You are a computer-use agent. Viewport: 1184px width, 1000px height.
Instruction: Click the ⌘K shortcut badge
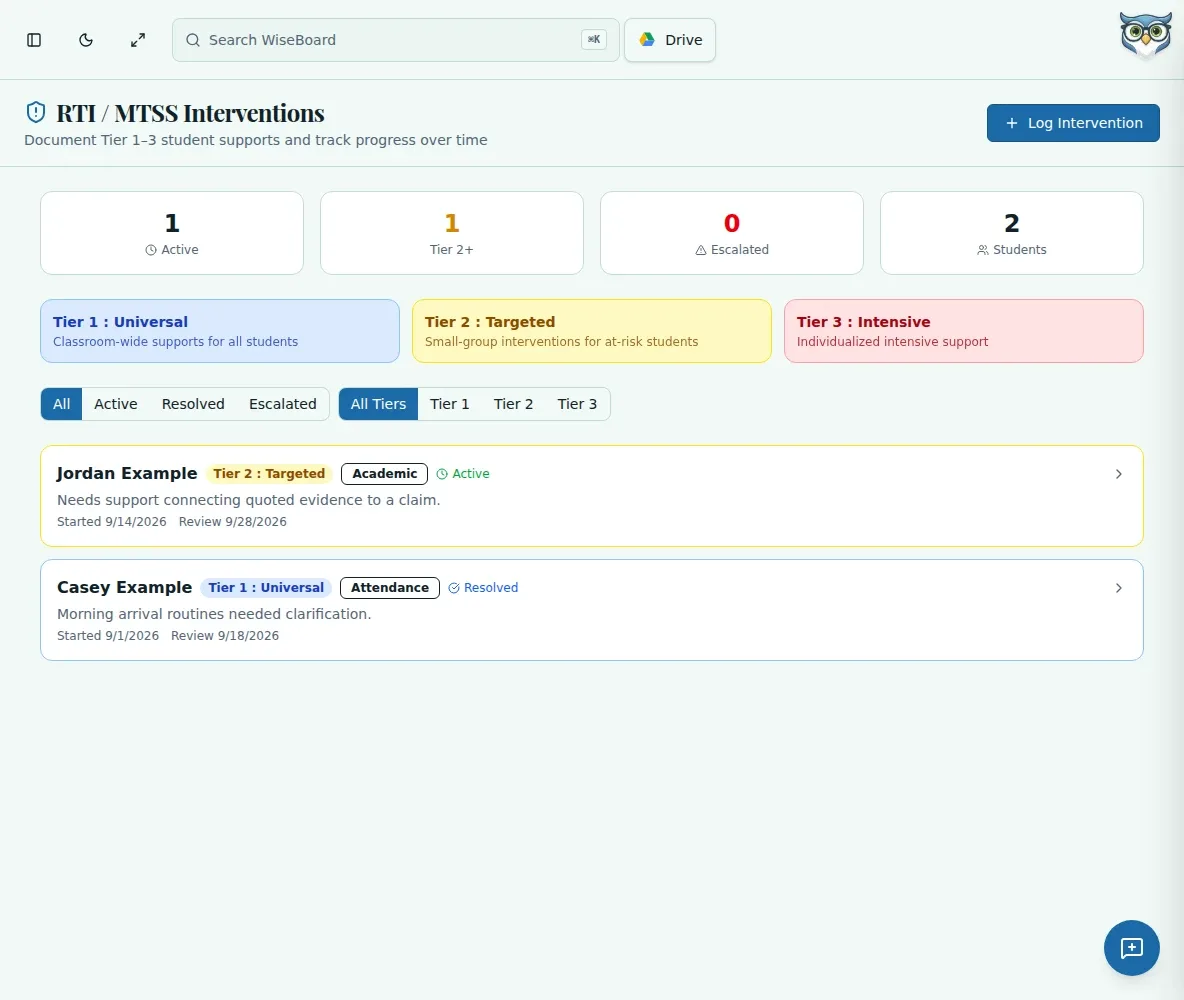click(x=594, y=40)
